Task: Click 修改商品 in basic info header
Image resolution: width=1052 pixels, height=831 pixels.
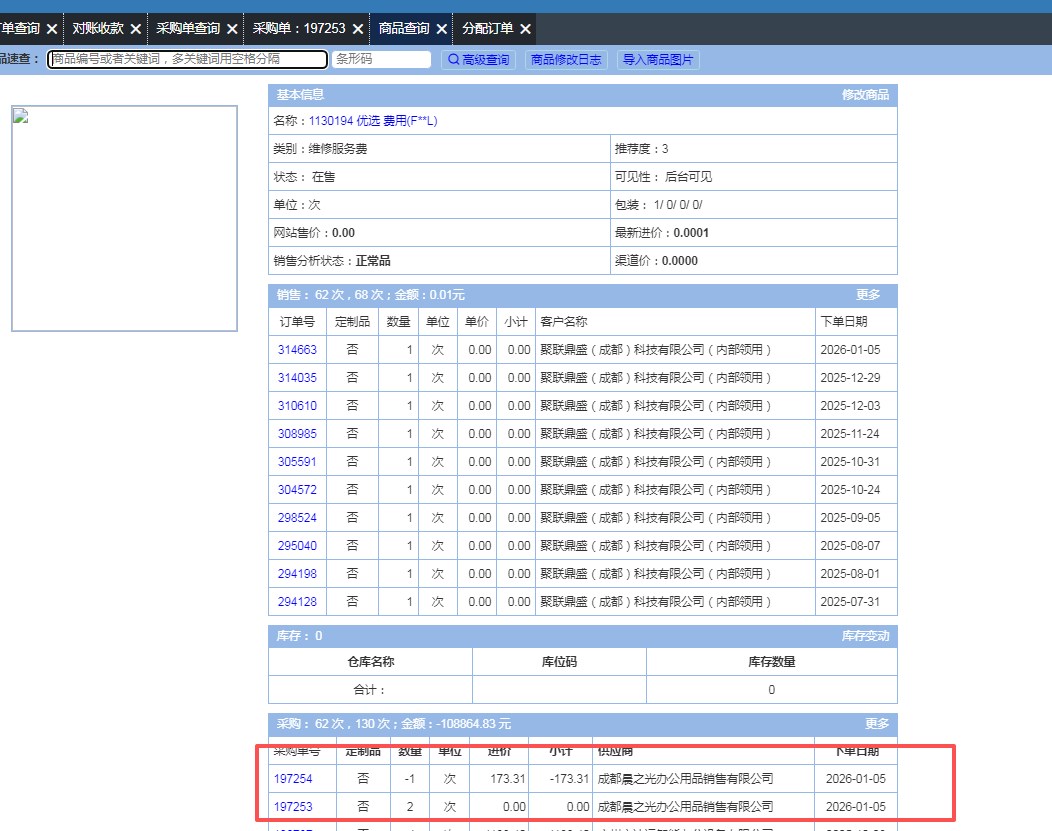Action: (865, 95)
